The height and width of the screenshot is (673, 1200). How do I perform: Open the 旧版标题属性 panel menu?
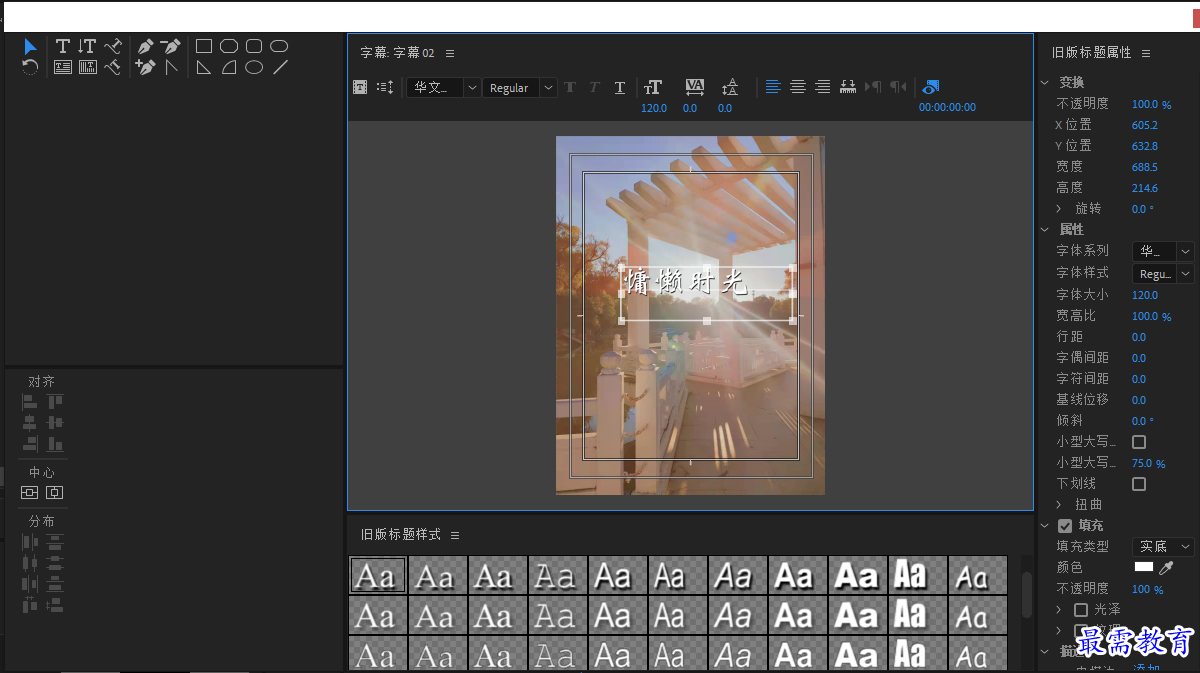coord(1146,53)
